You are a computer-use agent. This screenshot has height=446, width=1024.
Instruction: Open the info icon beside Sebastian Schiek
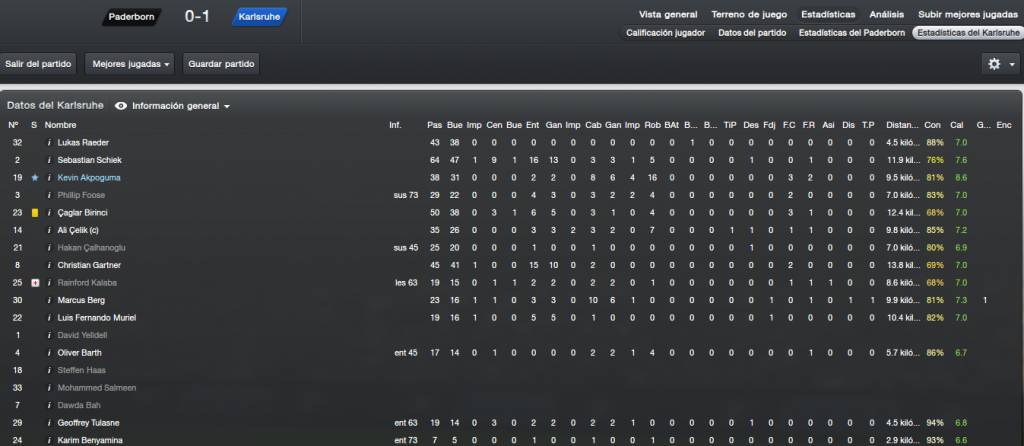[x=49, y=160]
